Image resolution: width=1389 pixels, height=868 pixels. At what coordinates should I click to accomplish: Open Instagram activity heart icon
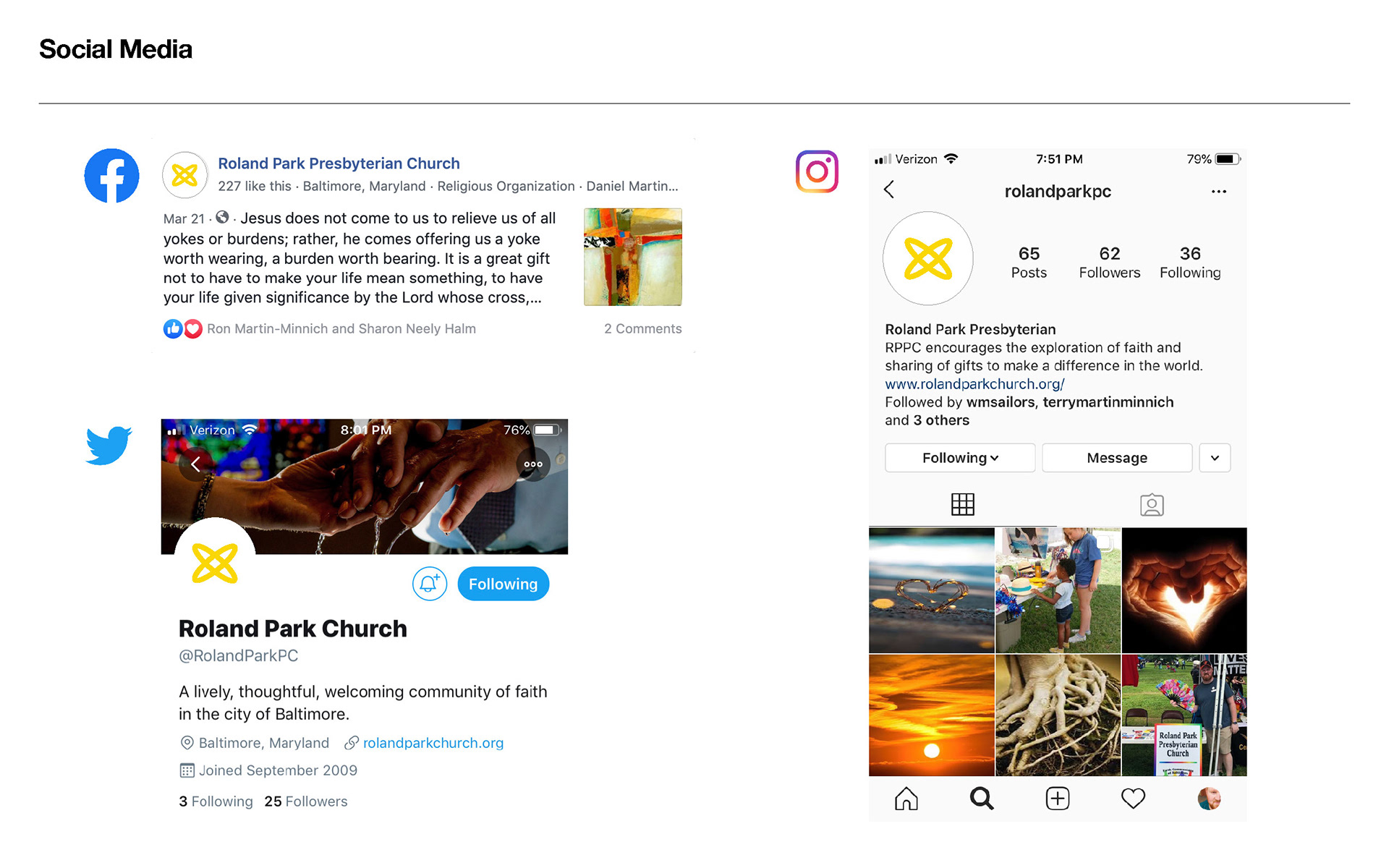1133,799
